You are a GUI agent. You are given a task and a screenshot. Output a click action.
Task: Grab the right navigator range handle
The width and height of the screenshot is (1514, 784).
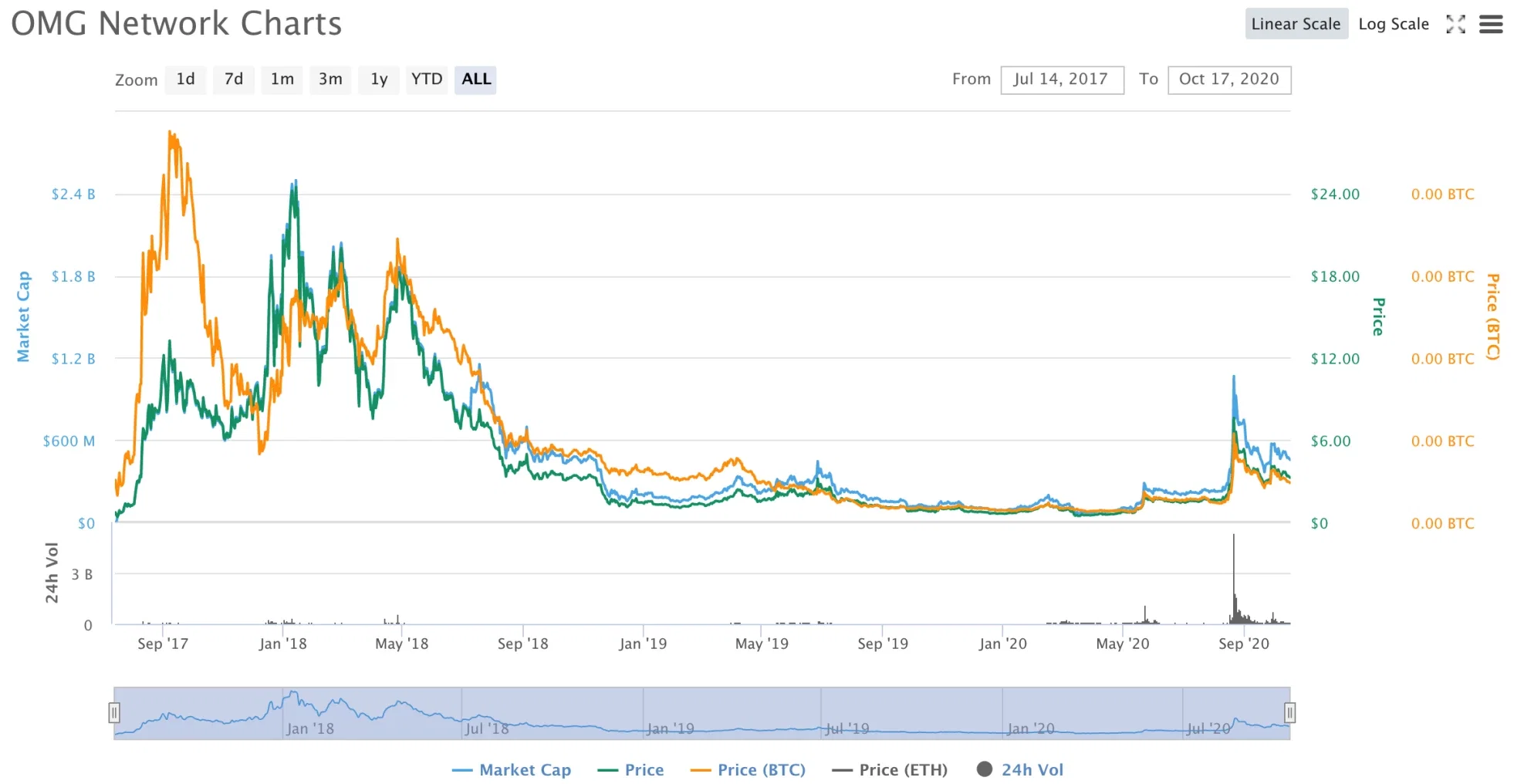click(1289, 712)
